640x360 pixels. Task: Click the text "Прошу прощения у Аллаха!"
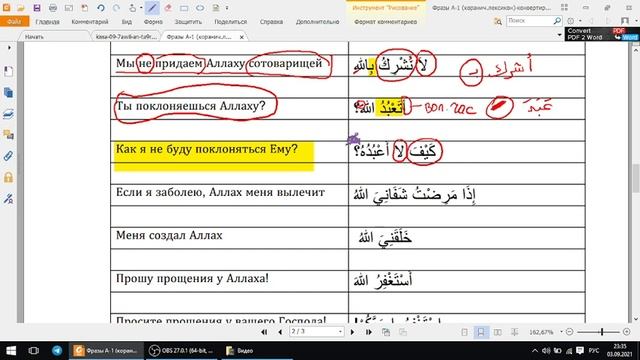tap(192, 279)
